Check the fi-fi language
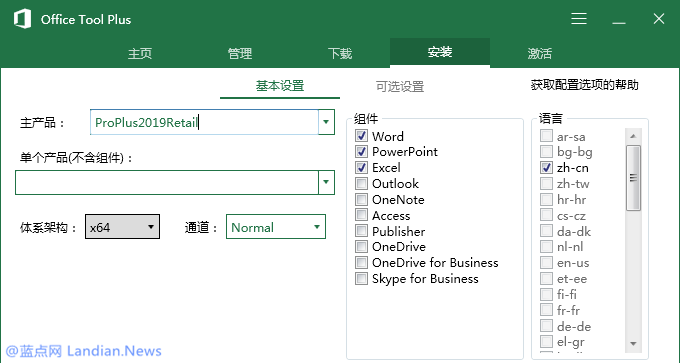 pos(546,294)
